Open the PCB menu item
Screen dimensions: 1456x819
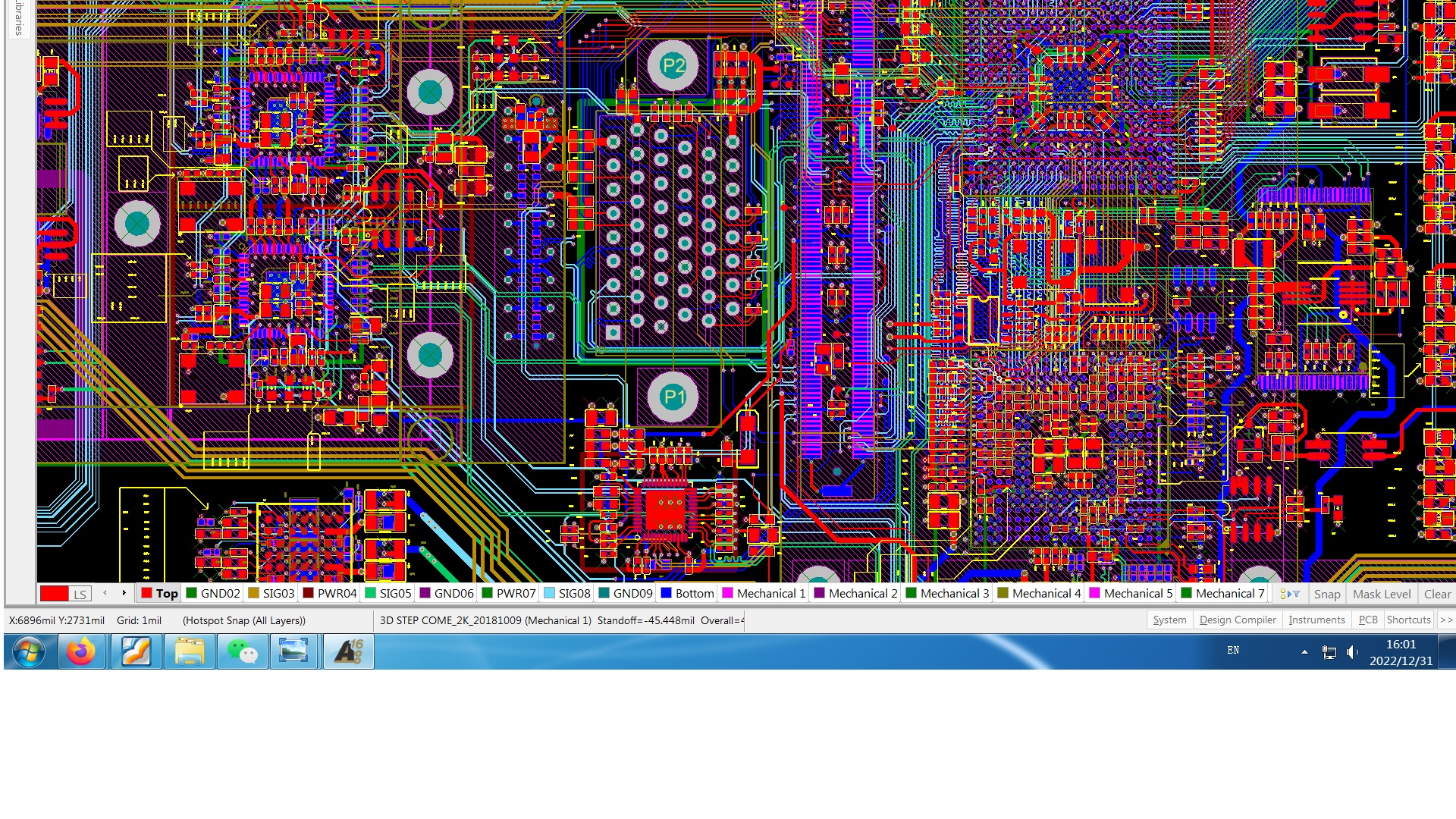click(x=1367, y=620)
